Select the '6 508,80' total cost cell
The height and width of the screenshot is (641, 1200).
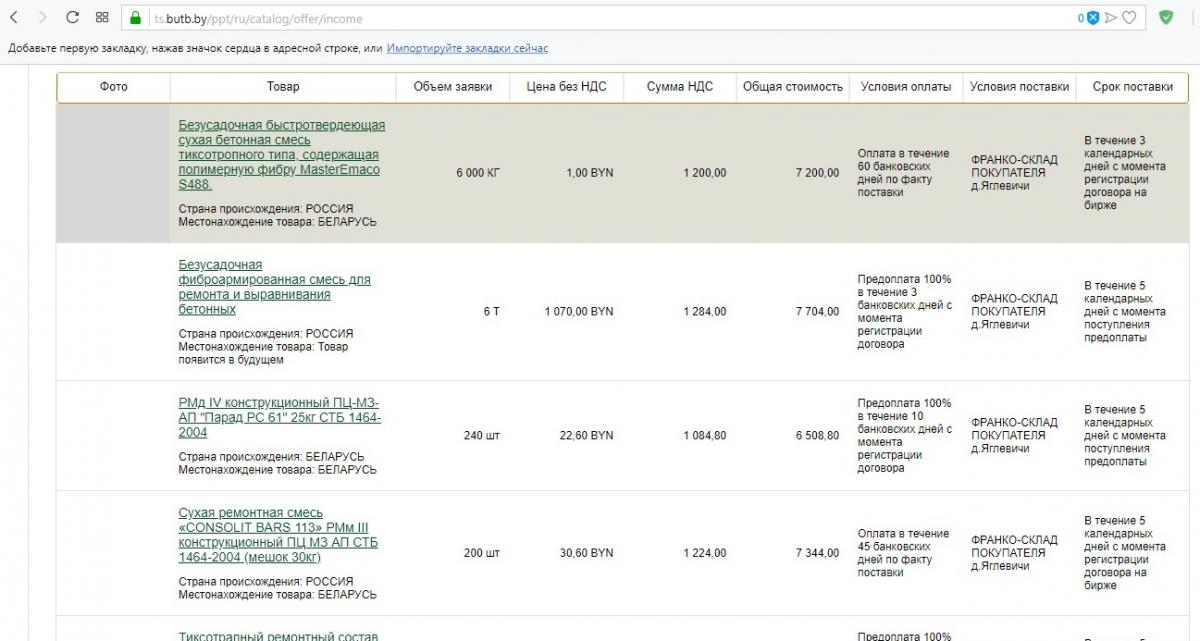tap(817, 436)
